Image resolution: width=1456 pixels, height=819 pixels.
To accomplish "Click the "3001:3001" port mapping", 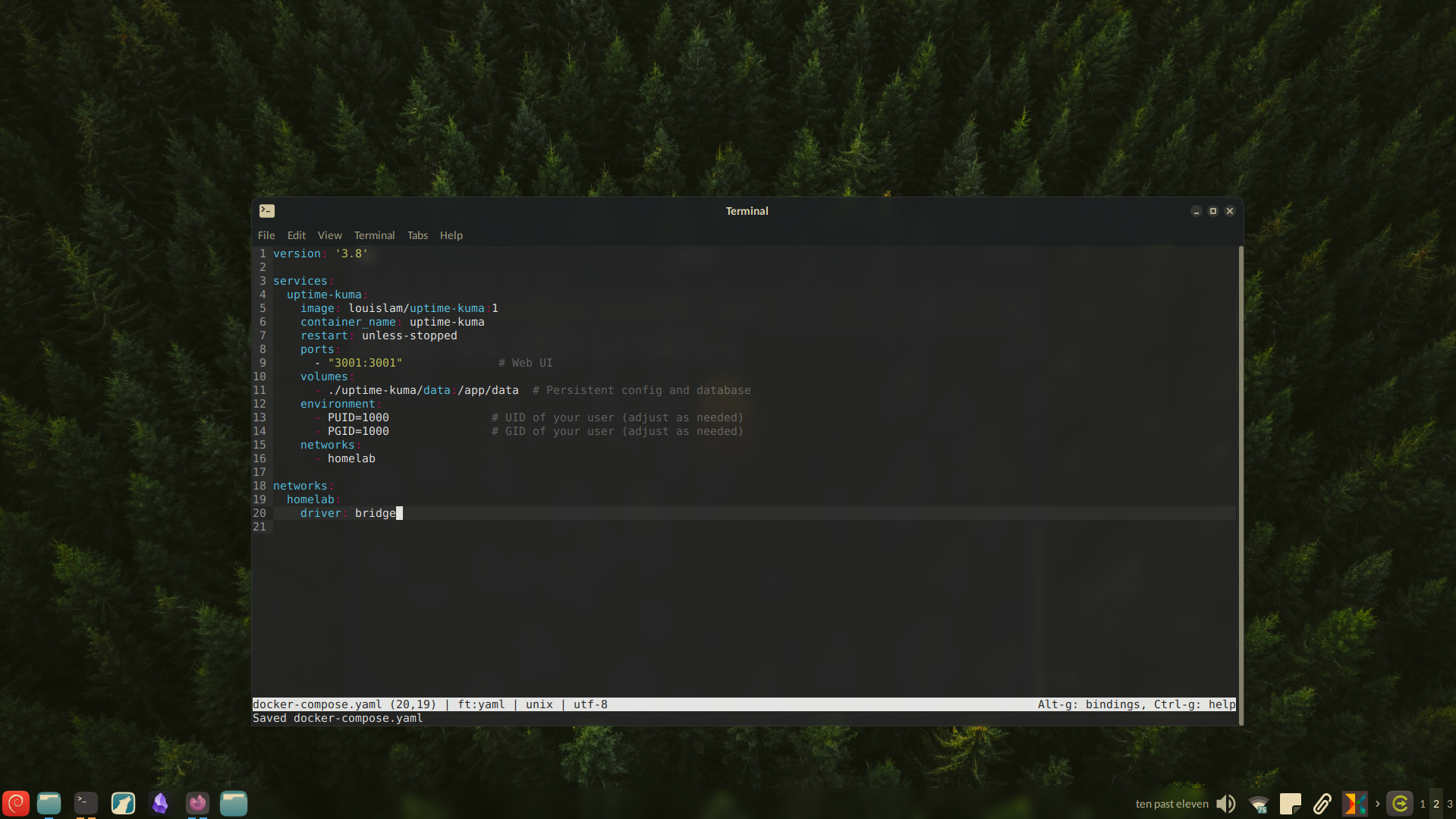I will click(x=365, y=363).
